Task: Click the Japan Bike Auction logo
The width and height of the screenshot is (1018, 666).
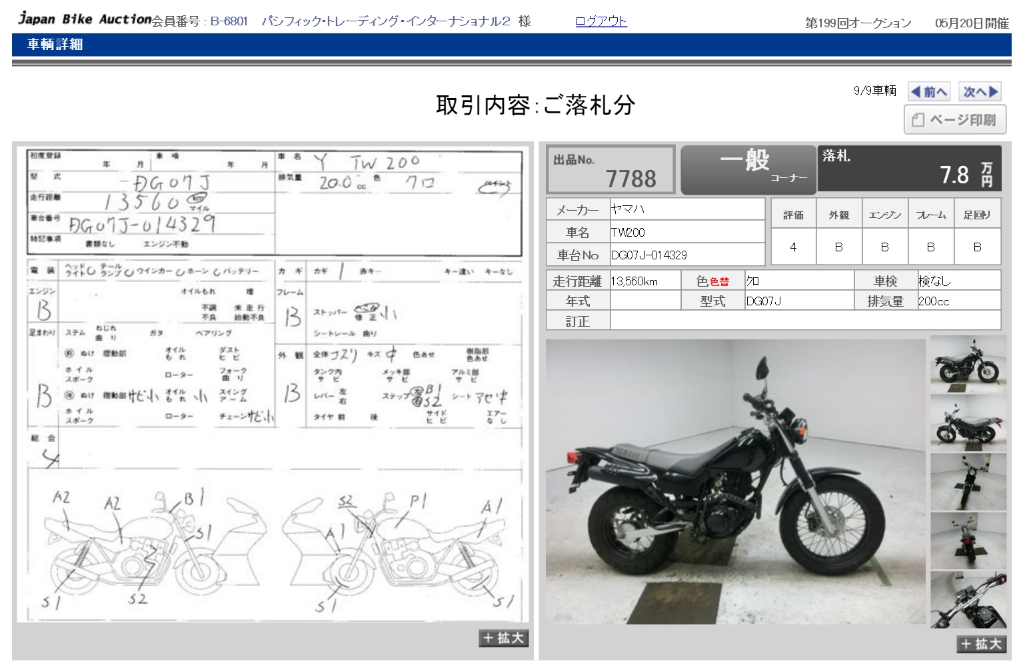Action: click(x=85, y=19)
